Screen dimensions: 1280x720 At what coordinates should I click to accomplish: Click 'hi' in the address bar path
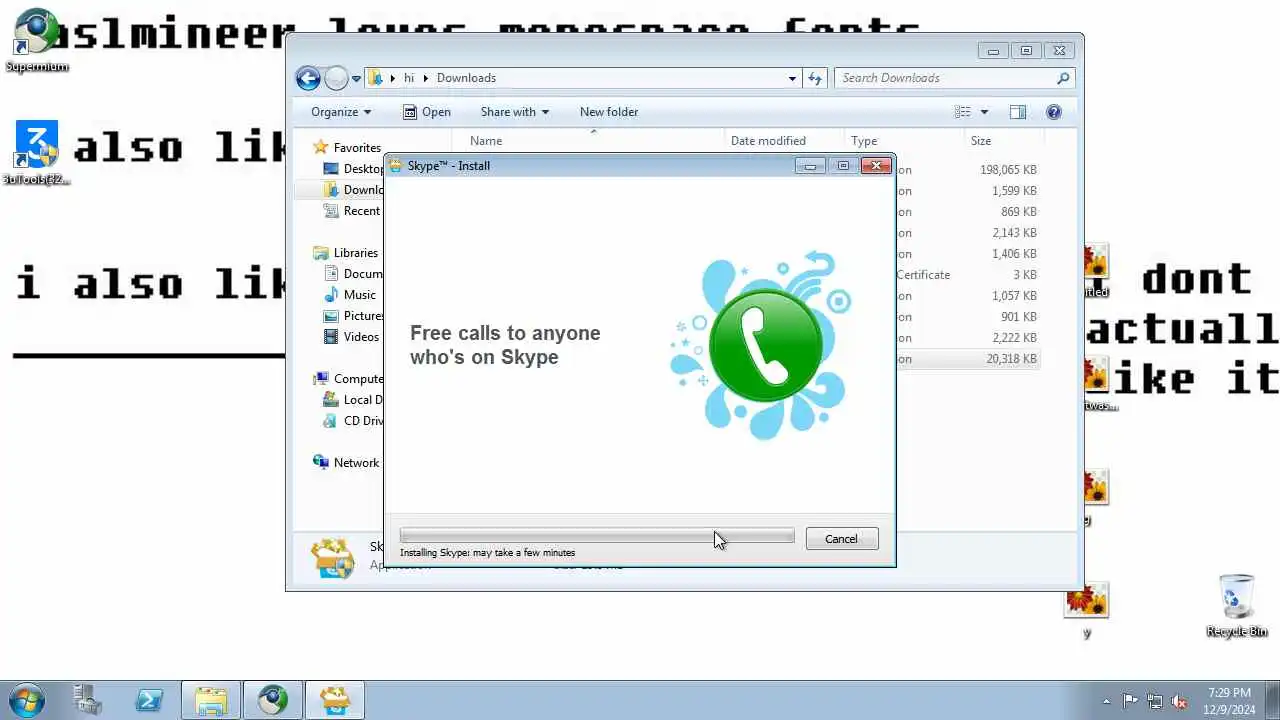point(409,78)
